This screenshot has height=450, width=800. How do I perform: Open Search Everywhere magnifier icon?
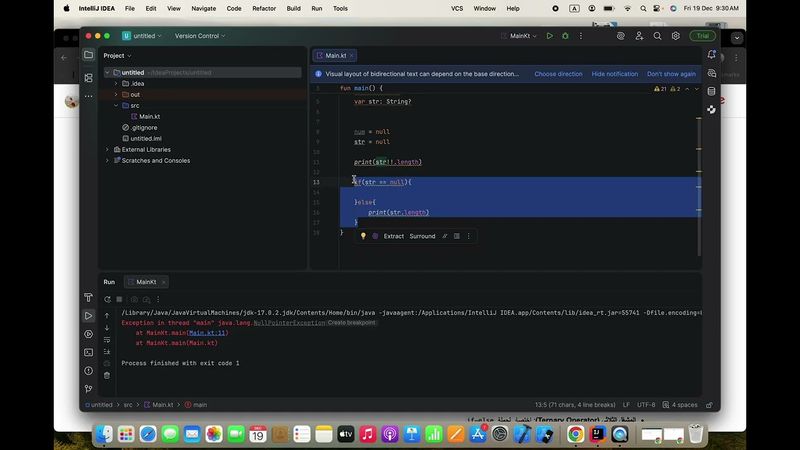(x=657, y=36)
